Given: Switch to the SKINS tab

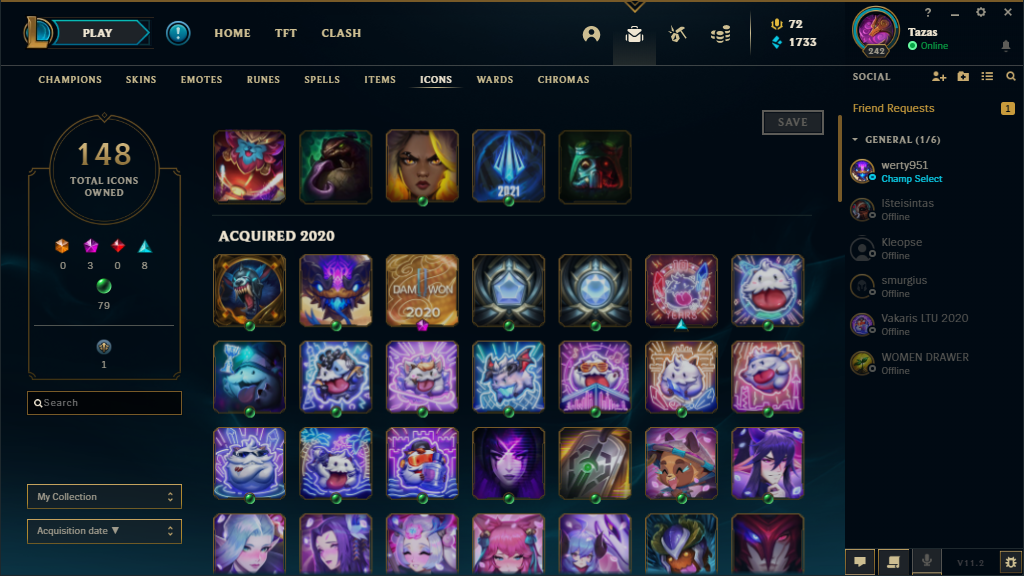Looking at the screenshot, I should tap(141, 80).
